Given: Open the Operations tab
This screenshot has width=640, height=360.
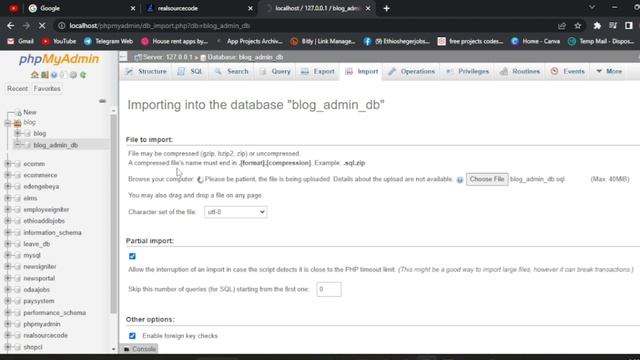Looking at the screenshot, I should pyautogui.click(x=411, y=71).
